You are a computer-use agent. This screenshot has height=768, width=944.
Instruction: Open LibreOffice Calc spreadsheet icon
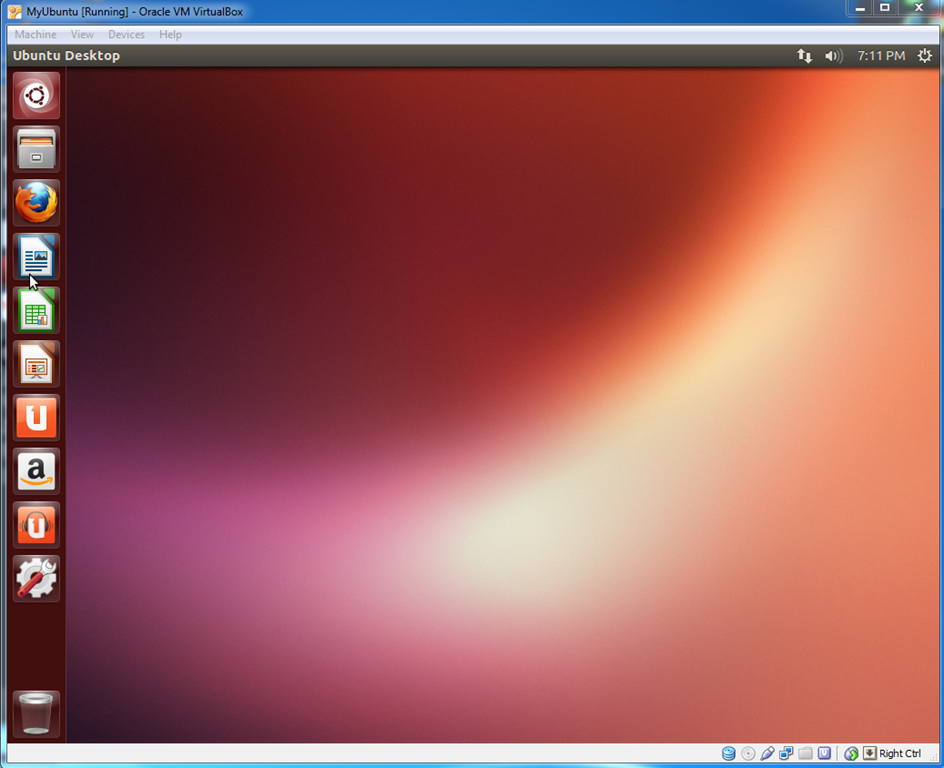point(36,310)
